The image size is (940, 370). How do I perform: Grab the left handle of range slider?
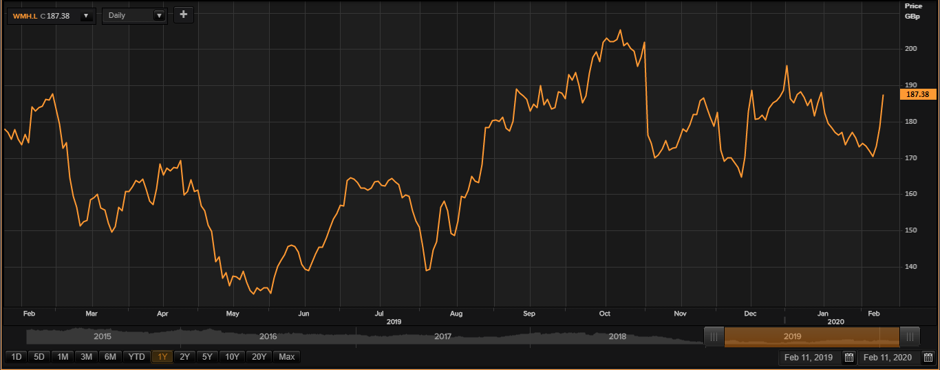714,337
